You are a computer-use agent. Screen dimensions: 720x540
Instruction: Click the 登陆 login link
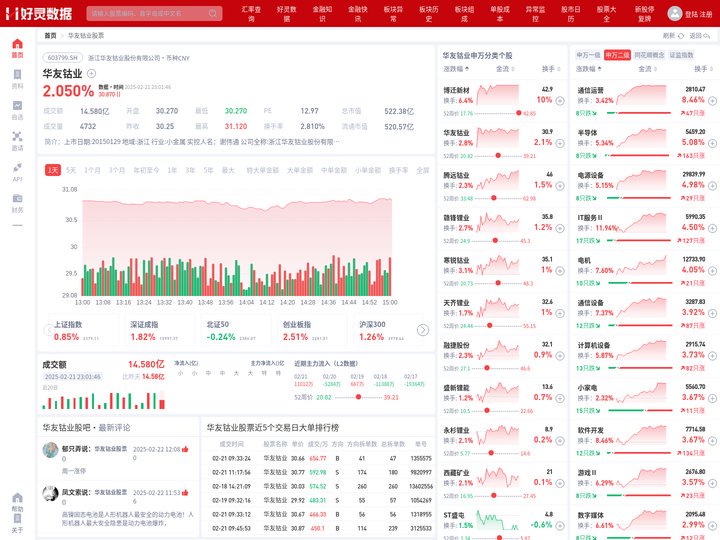coord(691,14)
